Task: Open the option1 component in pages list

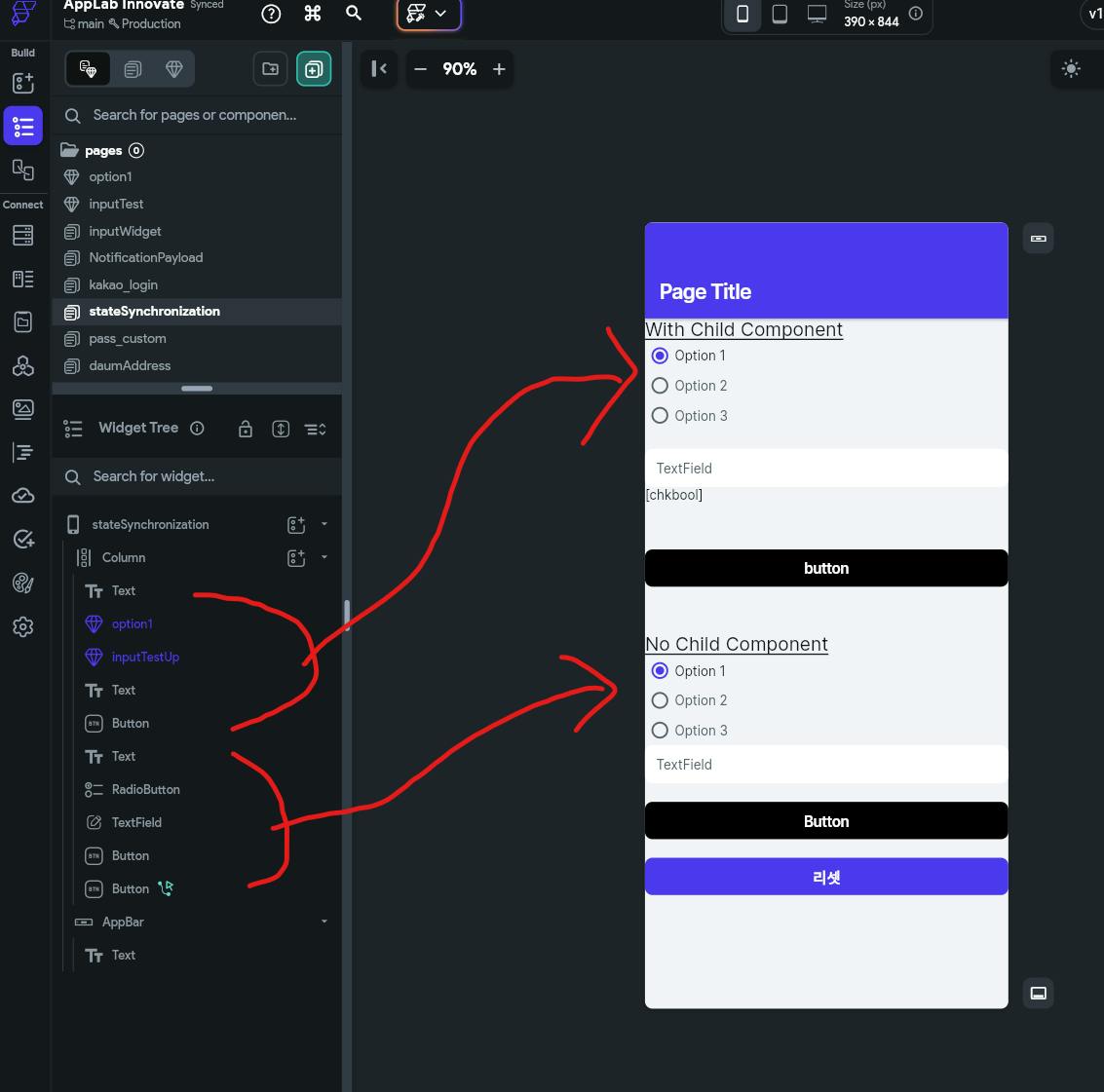Action: point(110,176)
